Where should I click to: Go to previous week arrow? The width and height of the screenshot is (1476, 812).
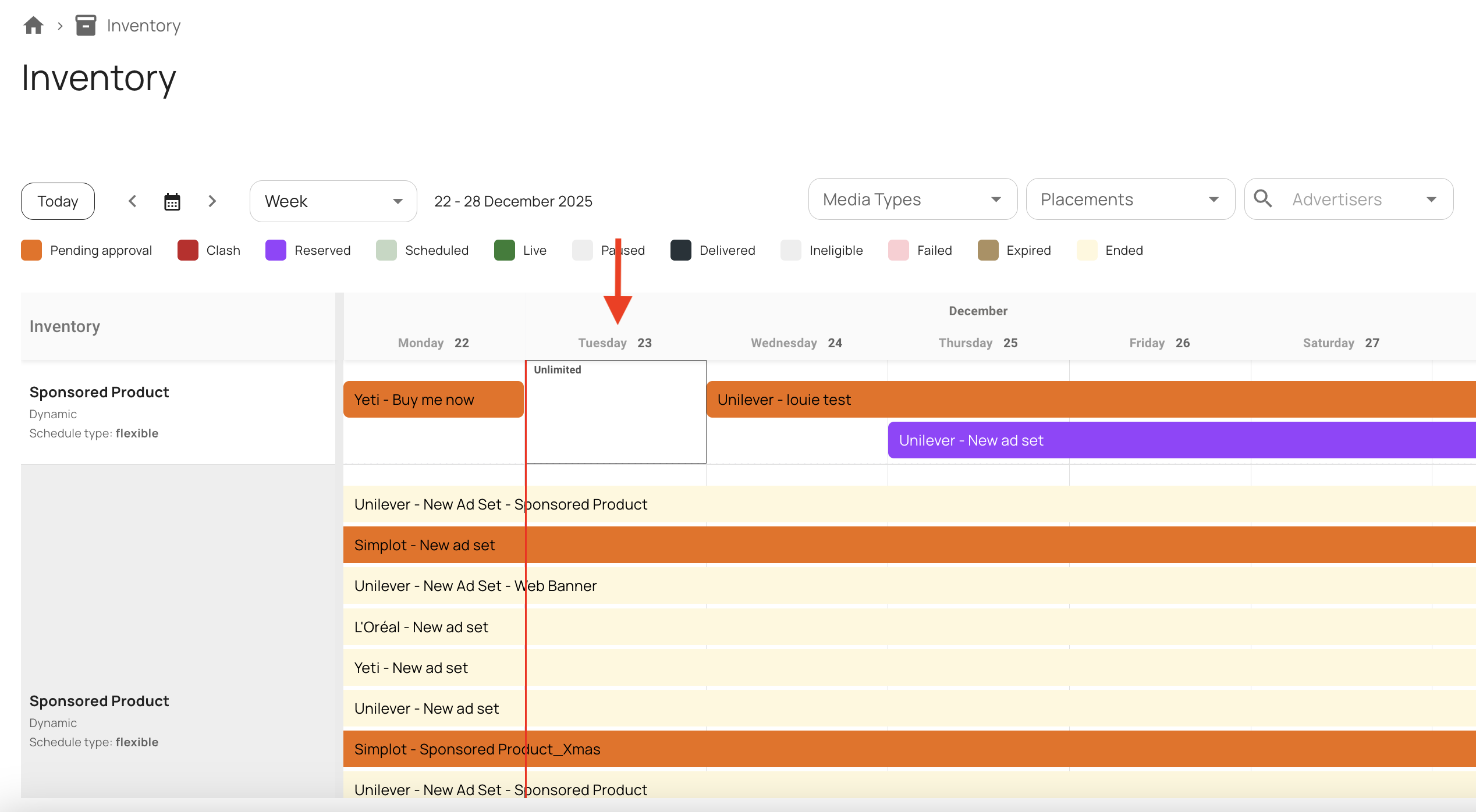[133, 201]
